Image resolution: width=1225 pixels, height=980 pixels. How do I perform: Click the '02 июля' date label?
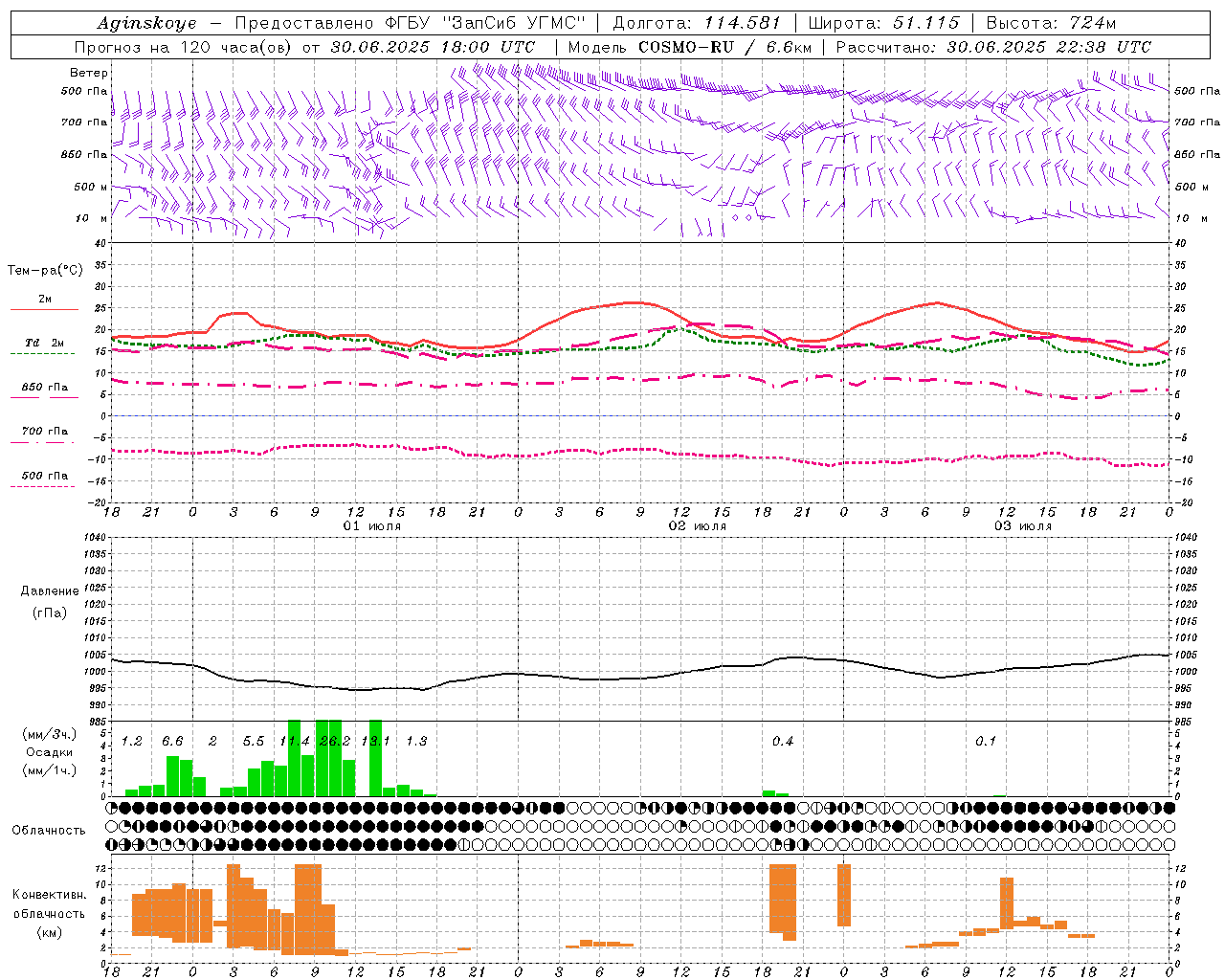tap(698, 526)
